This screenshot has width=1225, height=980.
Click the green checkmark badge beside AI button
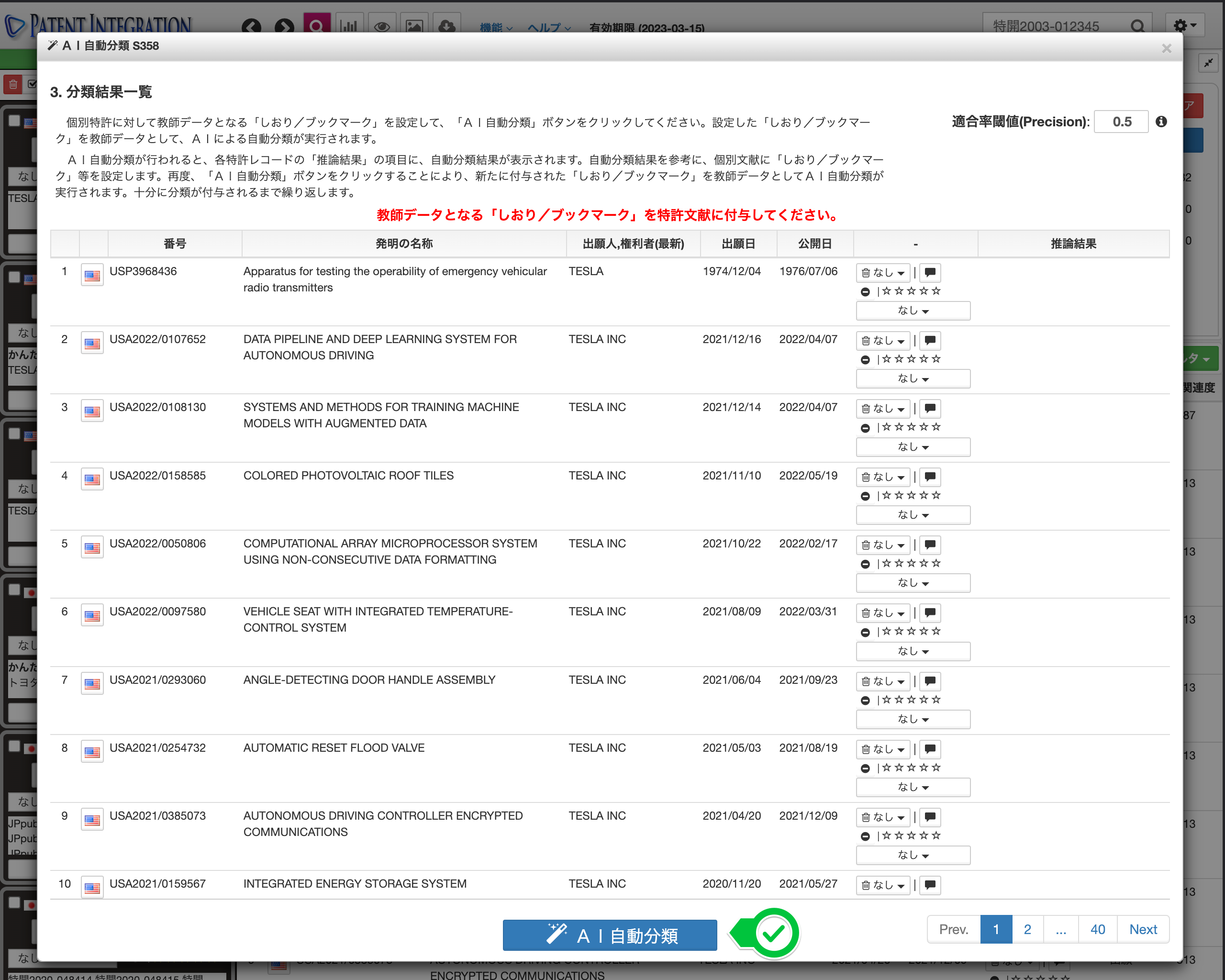pyautogui.click(x=774, y=934)
